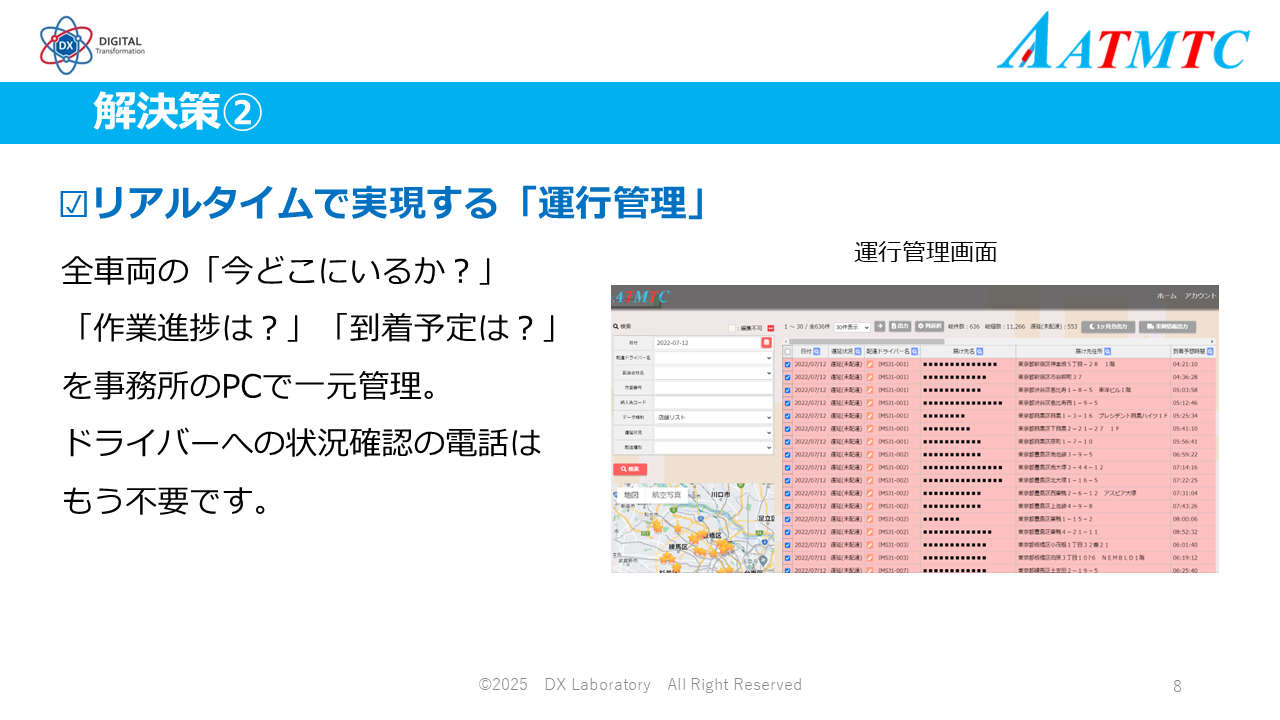Viewport: 1280px width, 720px height.
Task: Toggle the select-all checkbox in table header
Action: click(787, 352)
